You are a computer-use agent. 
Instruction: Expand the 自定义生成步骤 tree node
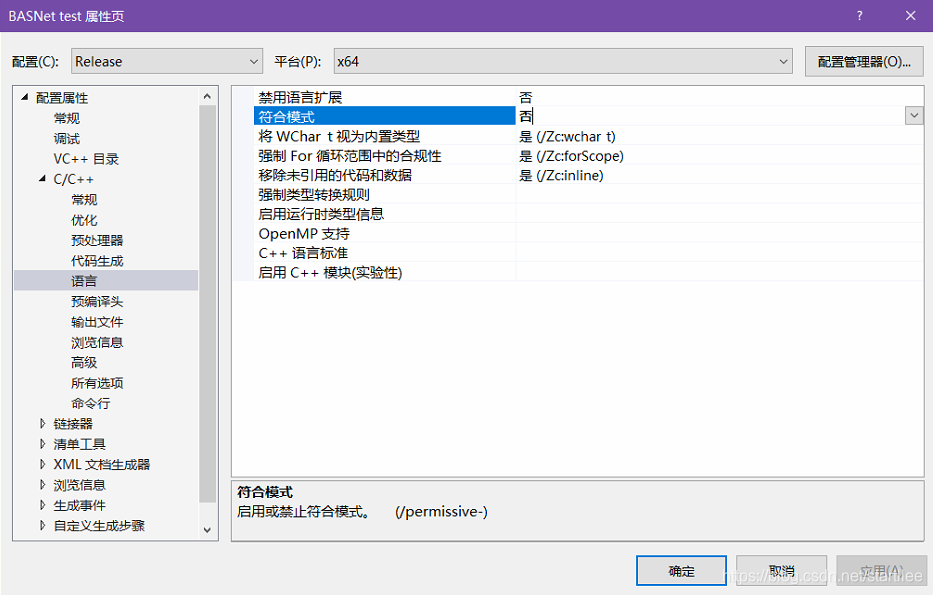42,525
